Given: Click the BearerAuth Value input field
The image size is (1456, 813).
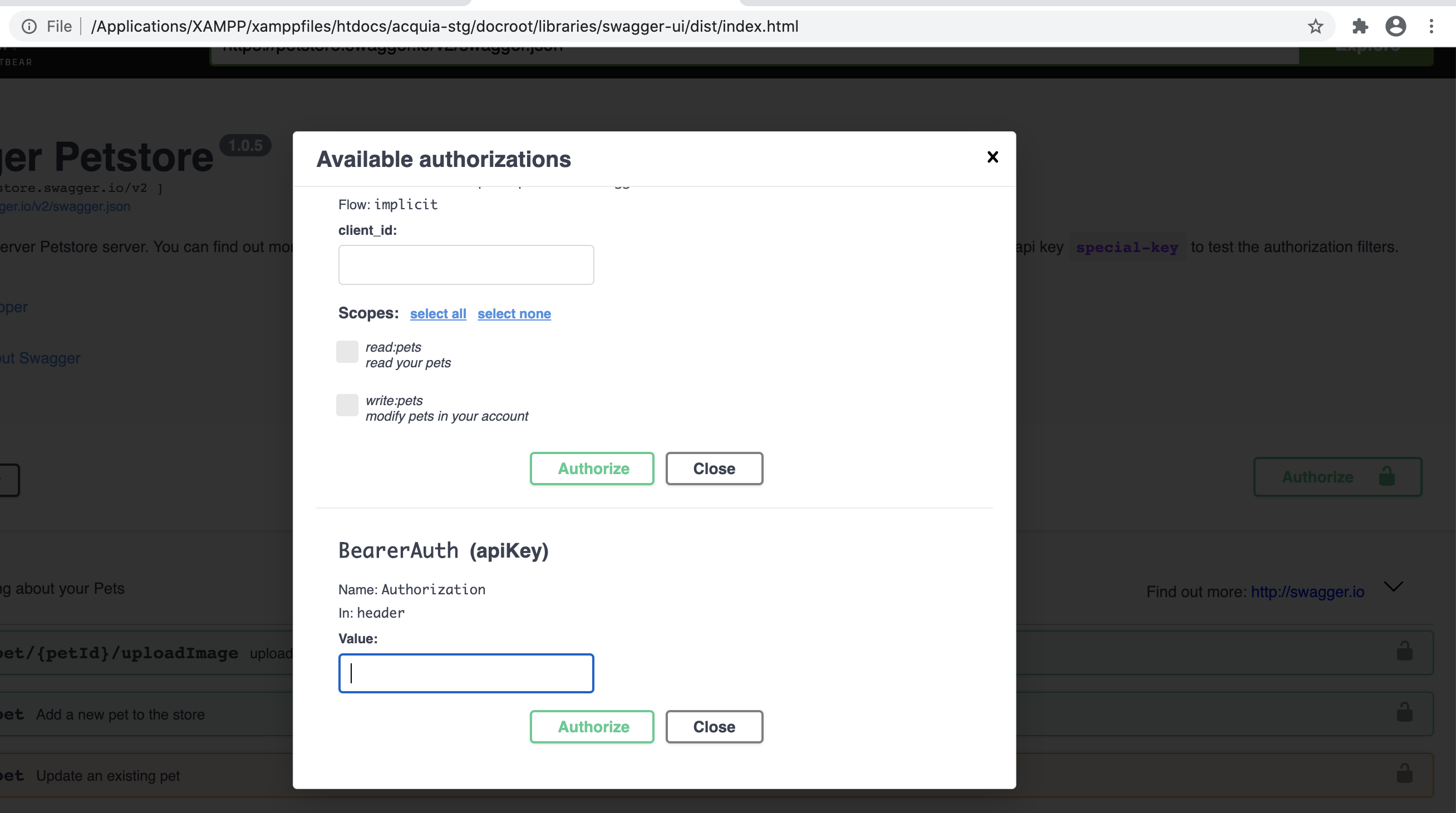Looking at the screenshot, I should click(x=466, y=673).
